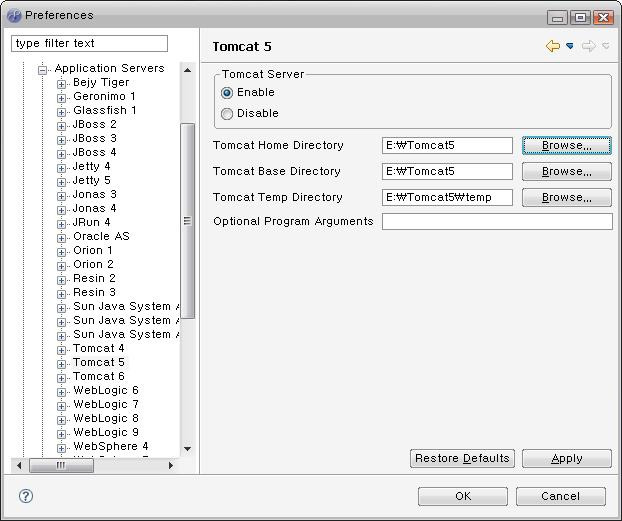Select Glassfish 1 tree item
The height and width of the screenshot is (521, 622).
[x=105, y=110]
